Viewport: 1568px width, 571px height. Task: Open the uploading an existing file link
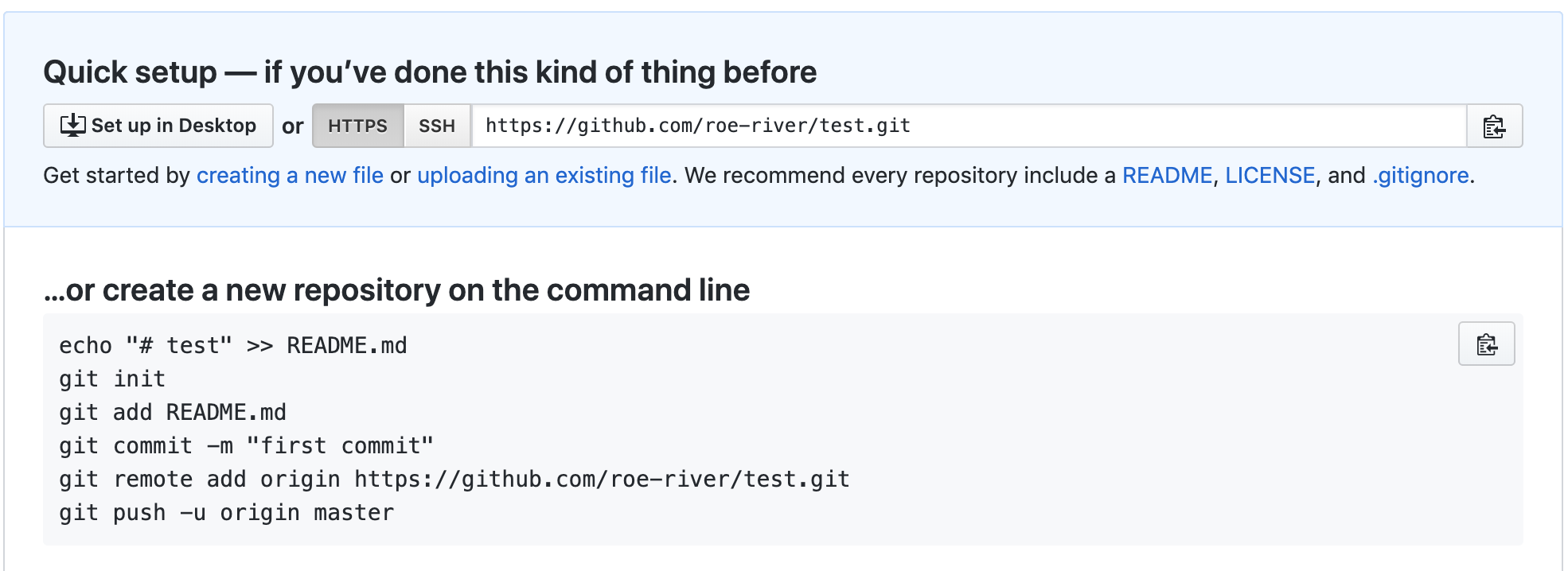(x=544, y=176)
